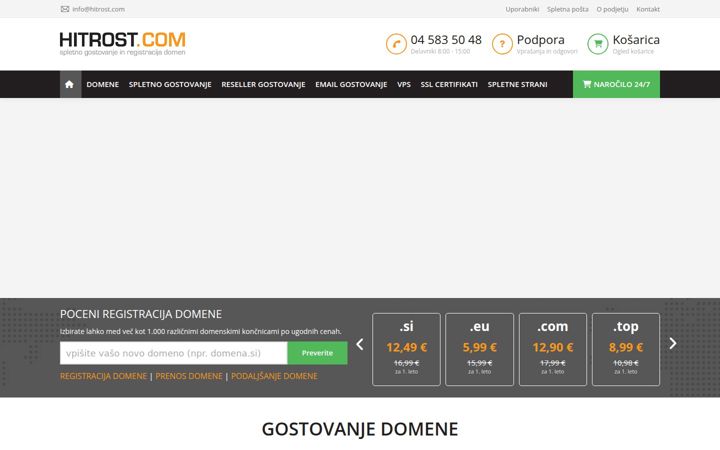Open Spletna pošta link
The image size is (720, 450).
point(568,9)
